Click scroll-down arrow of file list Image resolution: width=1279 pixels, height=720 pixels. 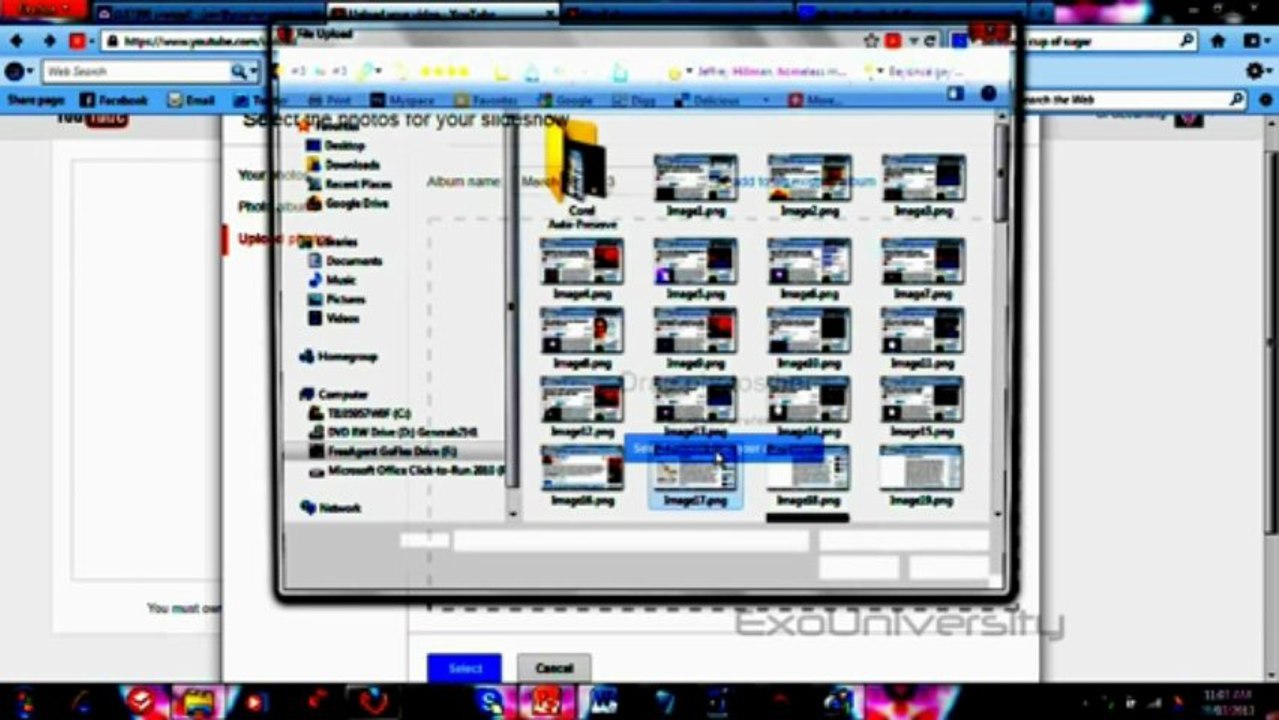(998, 513)
